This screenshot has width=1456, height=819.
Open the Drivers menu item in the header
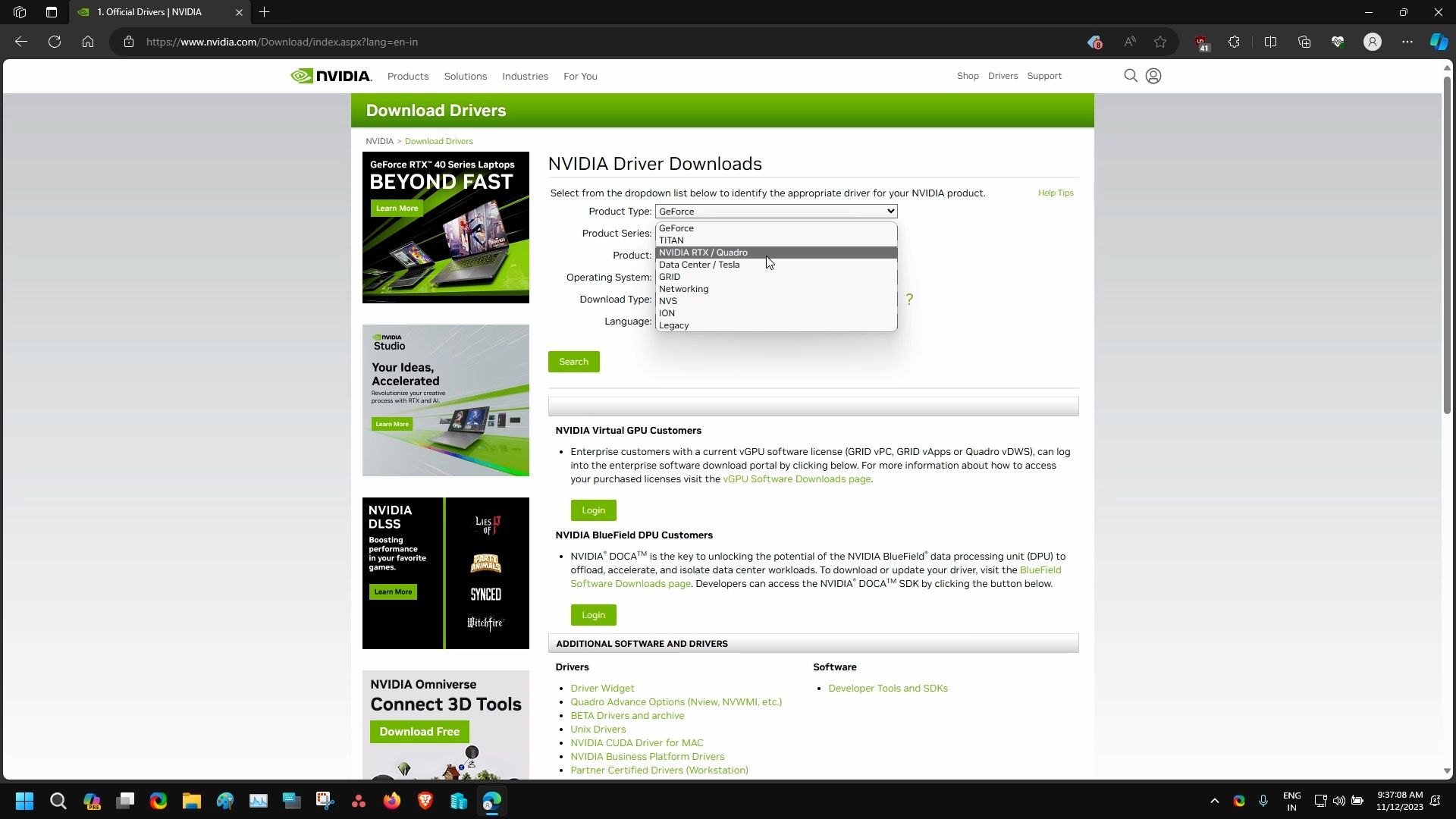click(x=1002, y=76)
